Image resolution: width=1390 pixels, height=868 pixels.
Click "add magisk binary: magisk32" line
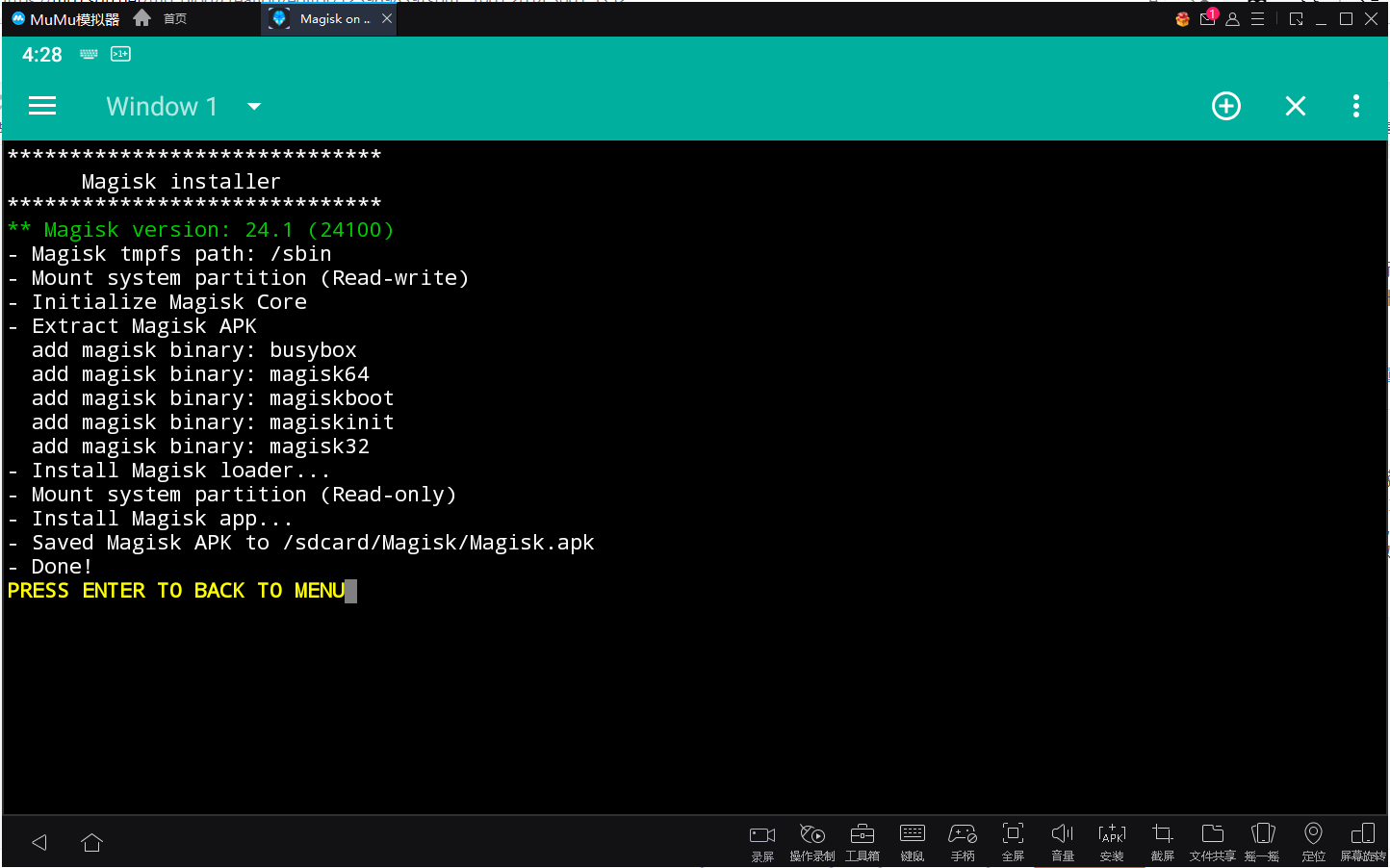200,447
